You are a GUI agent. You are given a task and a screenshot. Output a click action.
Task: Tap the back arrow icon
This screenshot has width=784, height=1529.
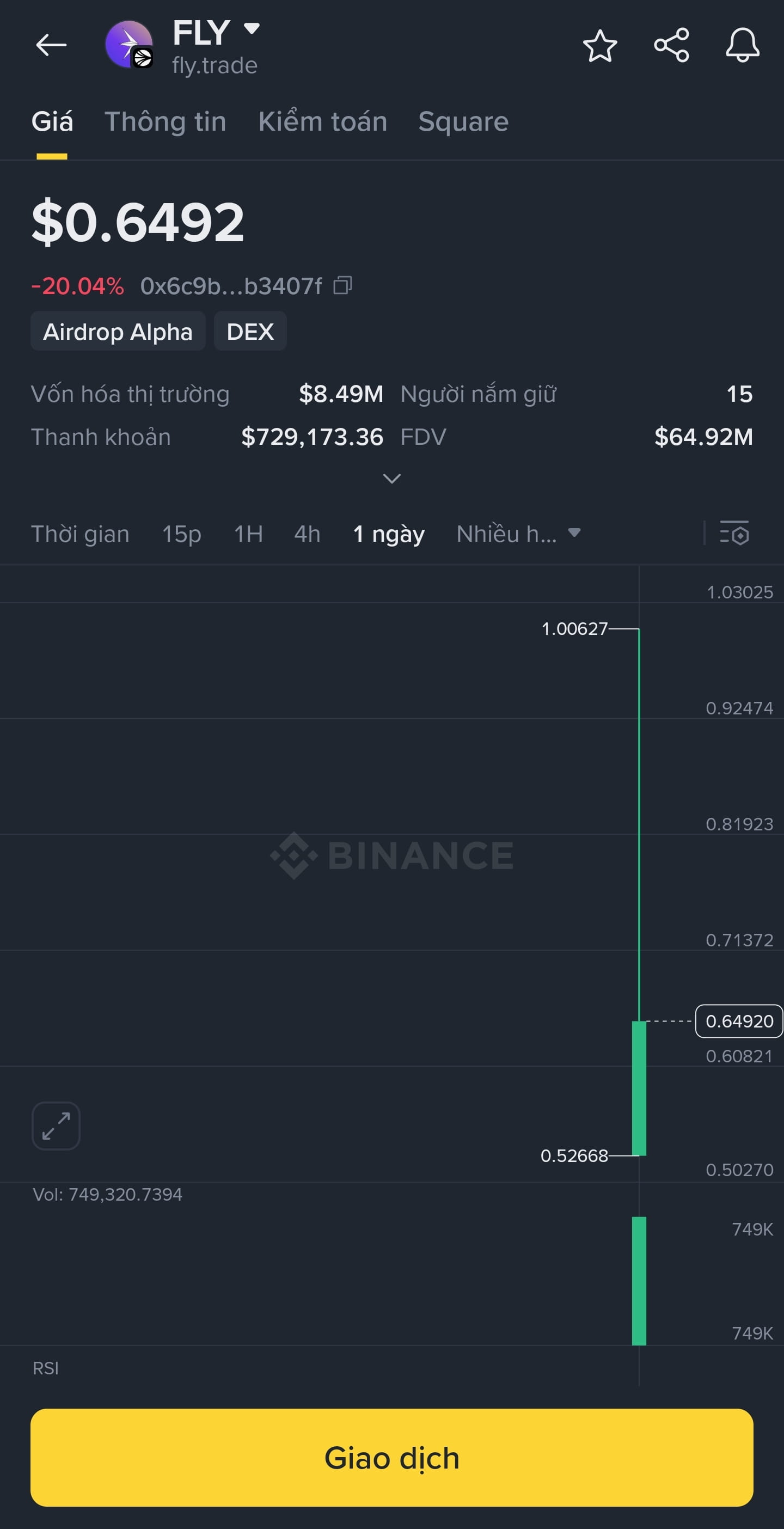coord(51,45)
